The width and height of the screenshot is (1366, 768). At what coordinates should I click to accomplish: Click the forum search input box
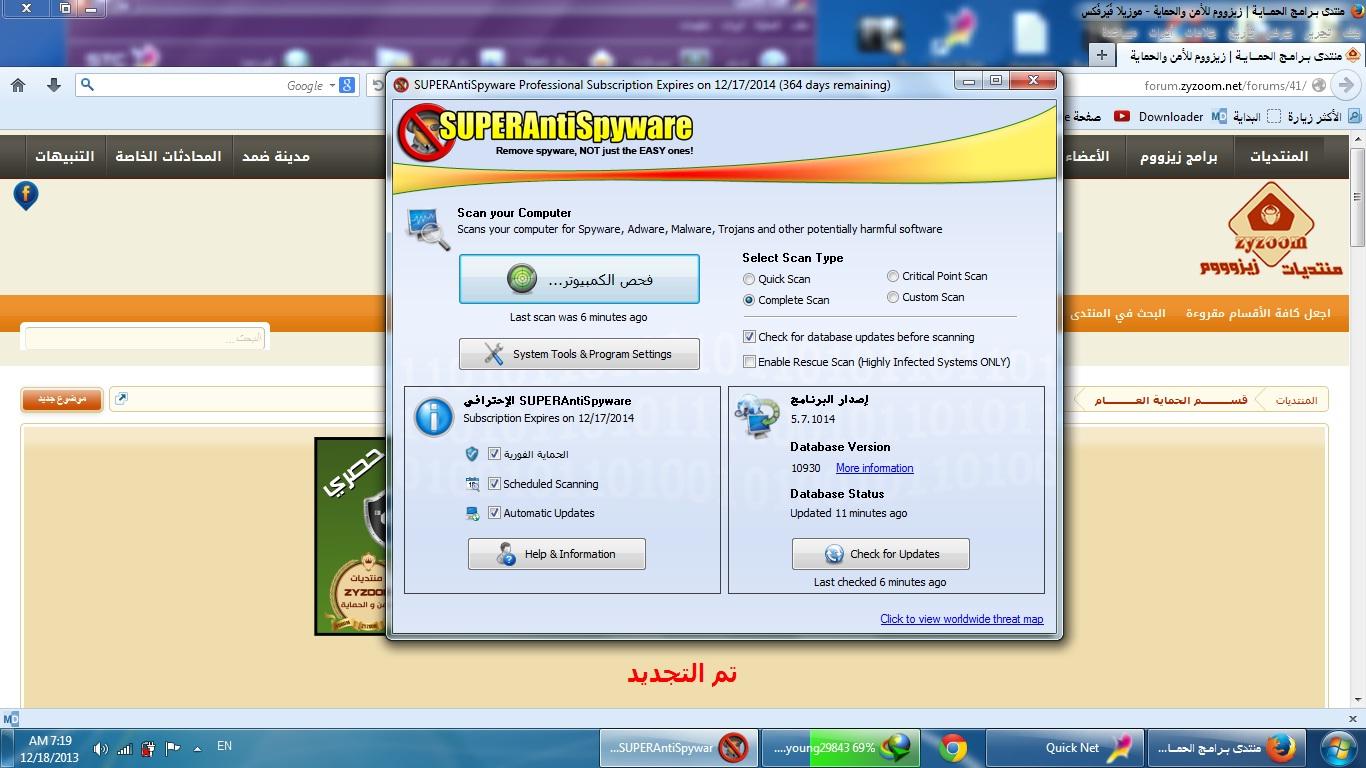click(x=145, y=338)
